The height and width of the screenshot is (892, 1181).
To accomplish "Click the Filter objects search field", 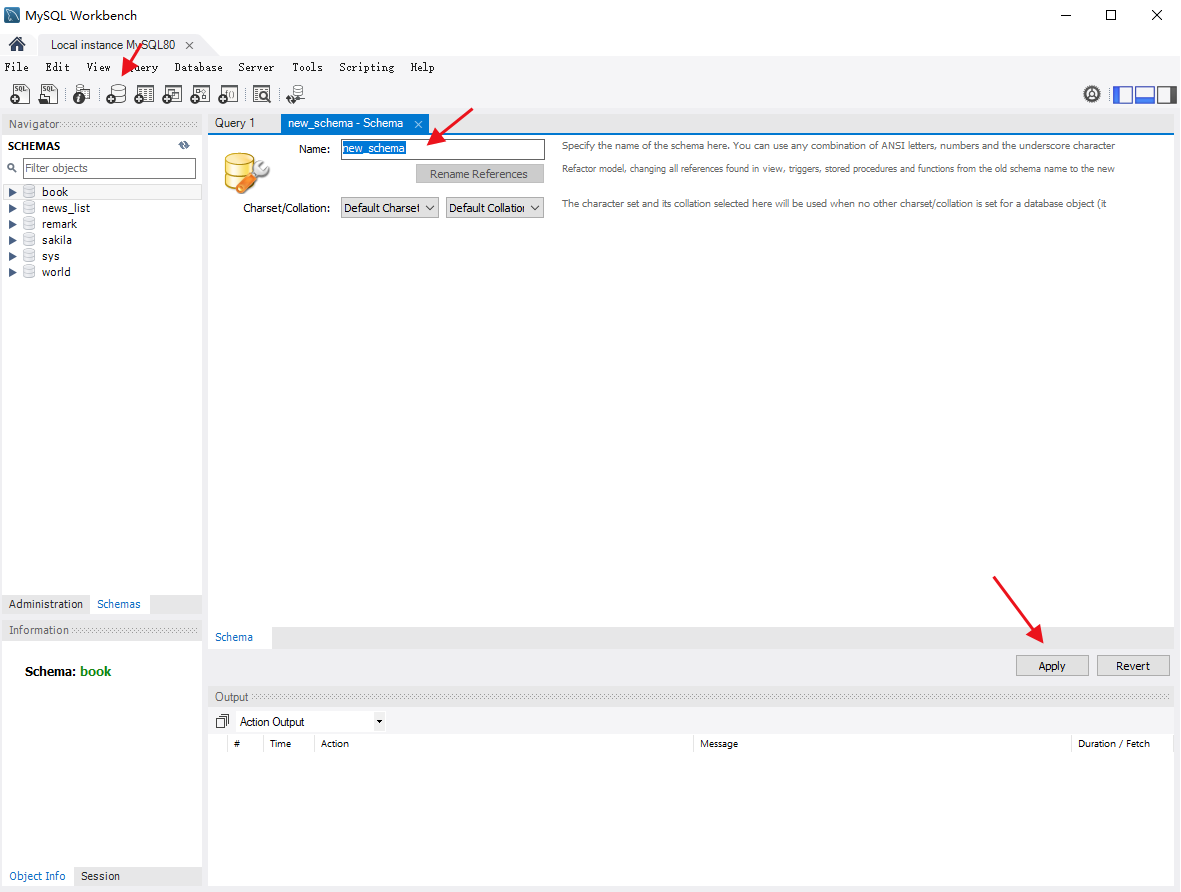I will point(109,168).
